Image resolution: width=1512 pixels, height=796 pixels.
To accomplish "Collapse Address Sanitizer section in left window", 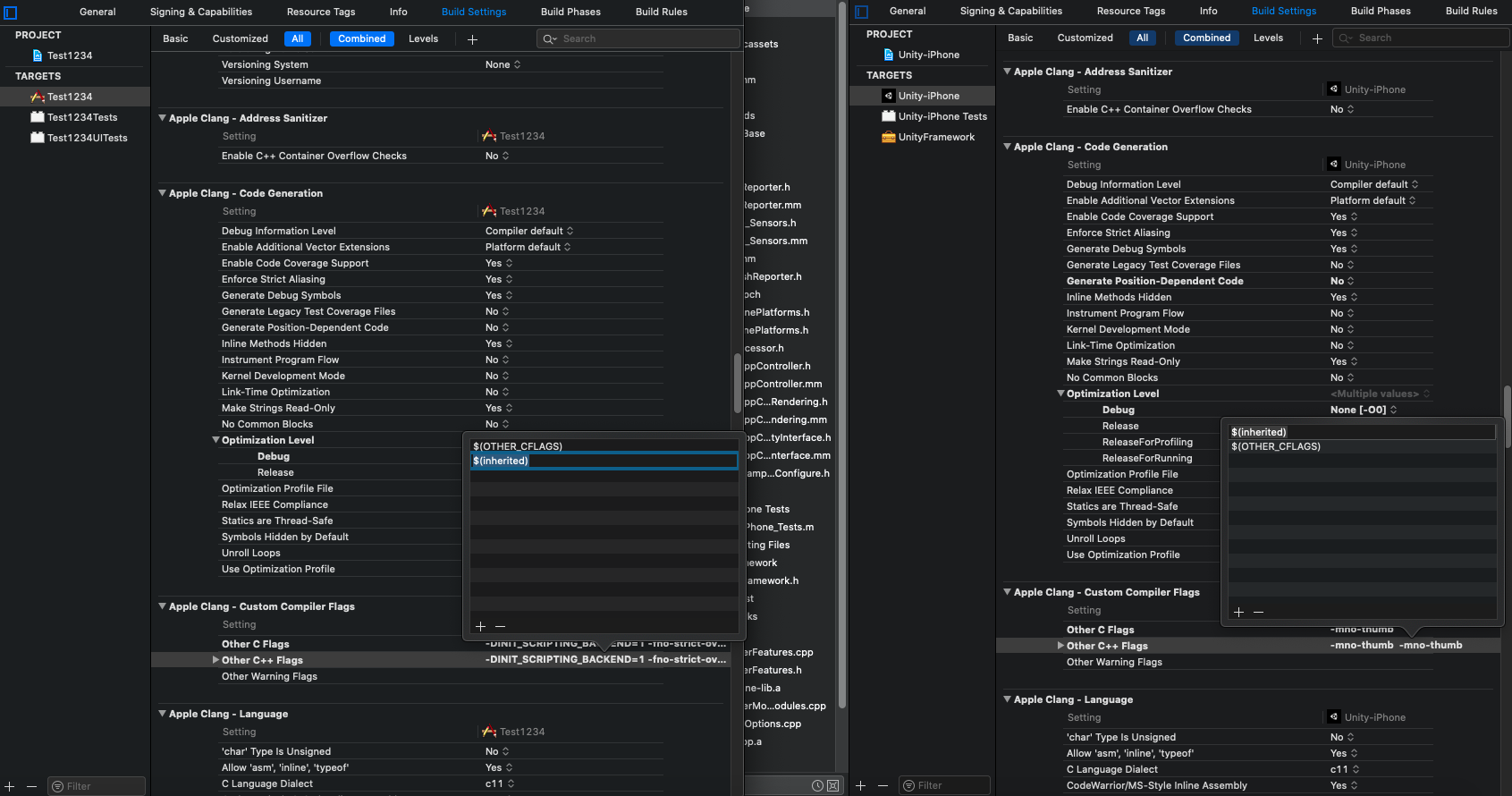I will pos(163,118).
